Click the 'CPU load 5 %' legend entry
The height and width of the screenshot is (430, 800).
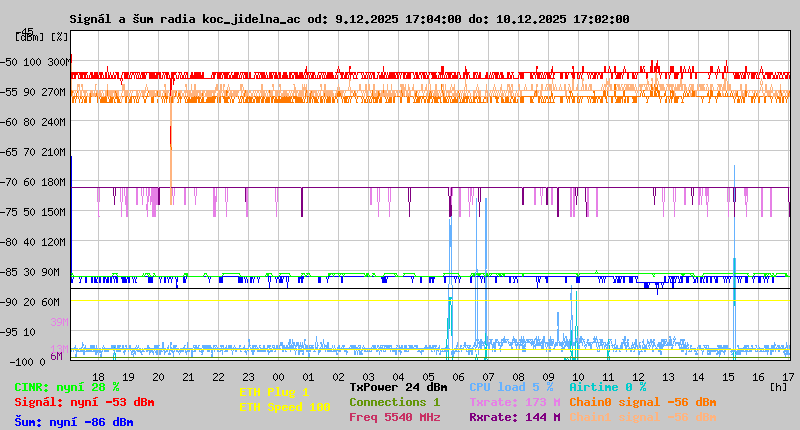(x=512, y=388)
